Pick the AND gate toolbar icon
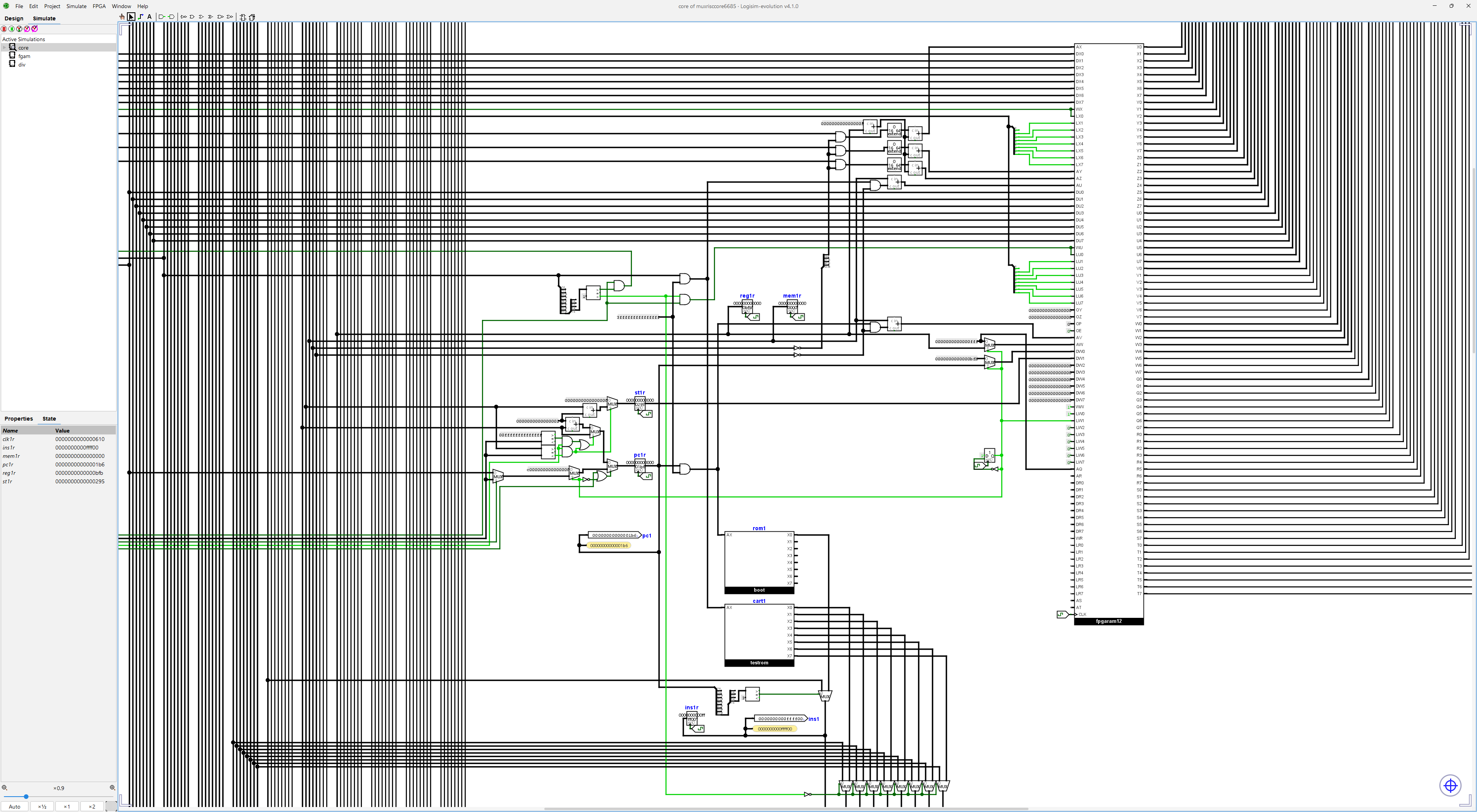Screen dimensions: 1477x812 click(192, 17)
